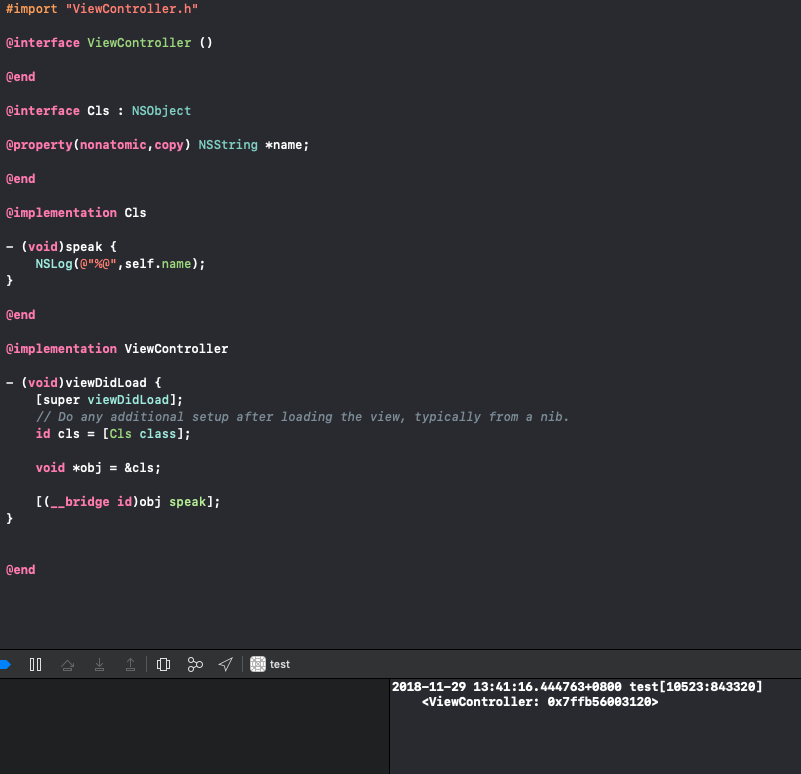Select the 'test' process label in debug bar

tap(279, 664)
